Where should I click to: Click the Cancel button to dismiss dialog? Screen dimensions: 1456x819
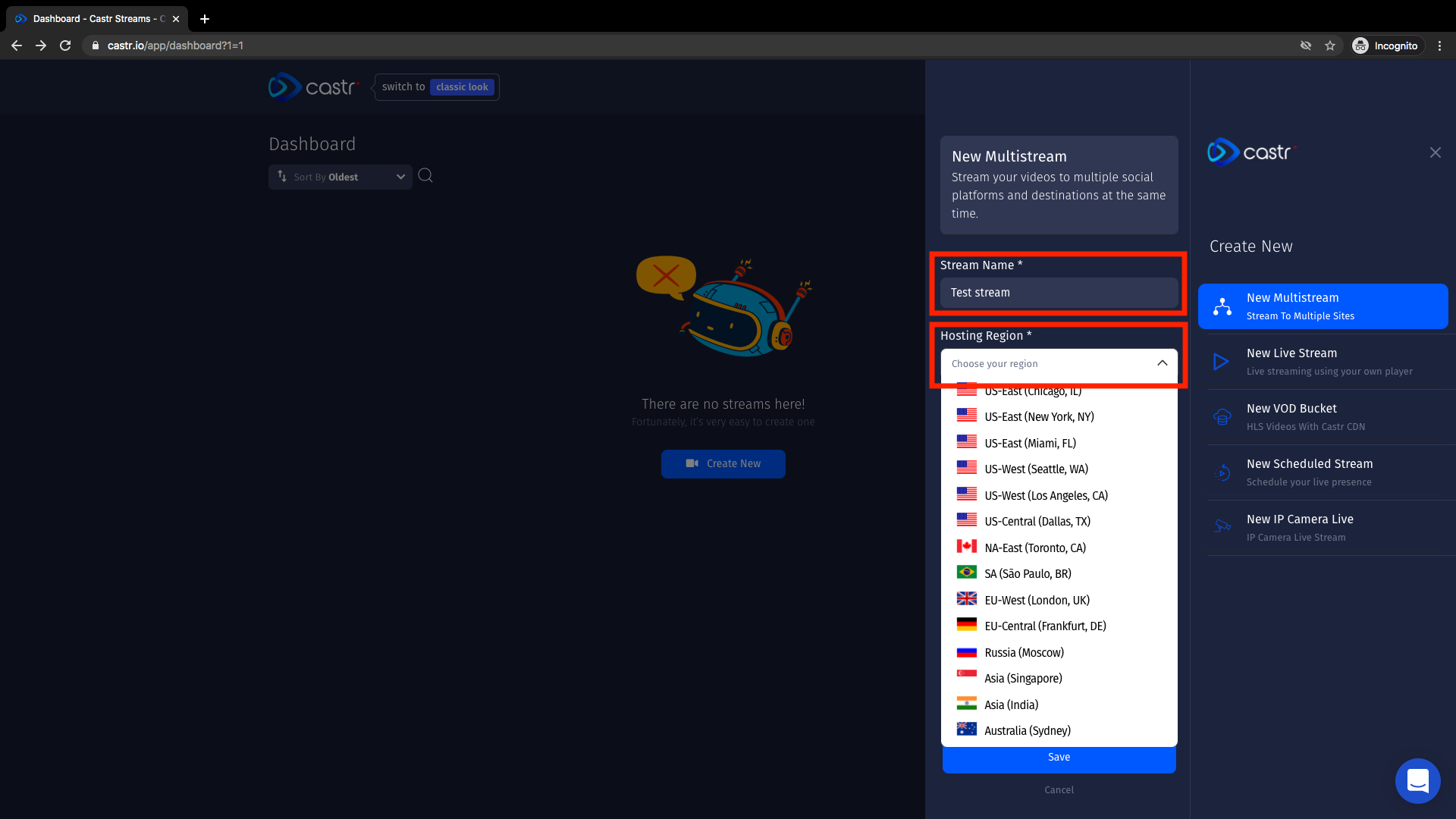(1059, 790)
